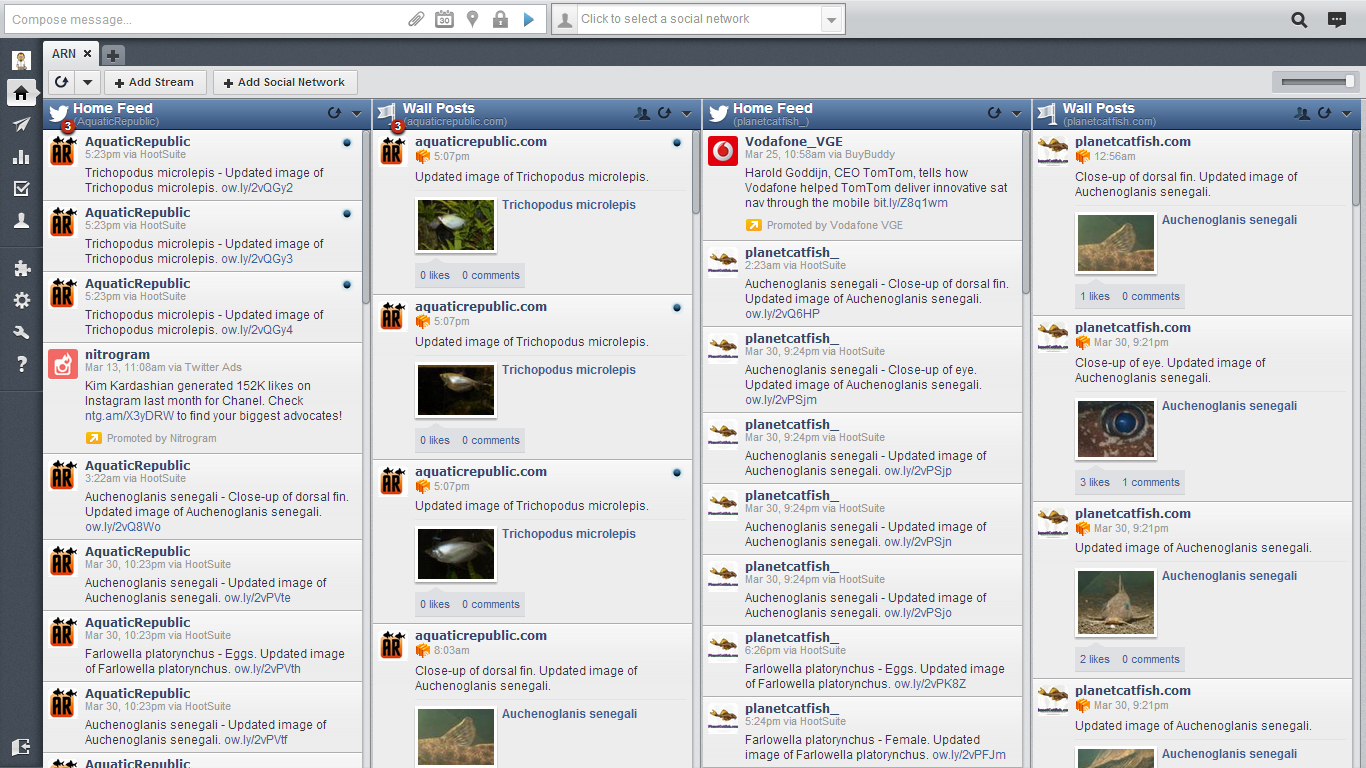Click the refresh all streams button
The image size is (1366, 768).
pos(62,82)
